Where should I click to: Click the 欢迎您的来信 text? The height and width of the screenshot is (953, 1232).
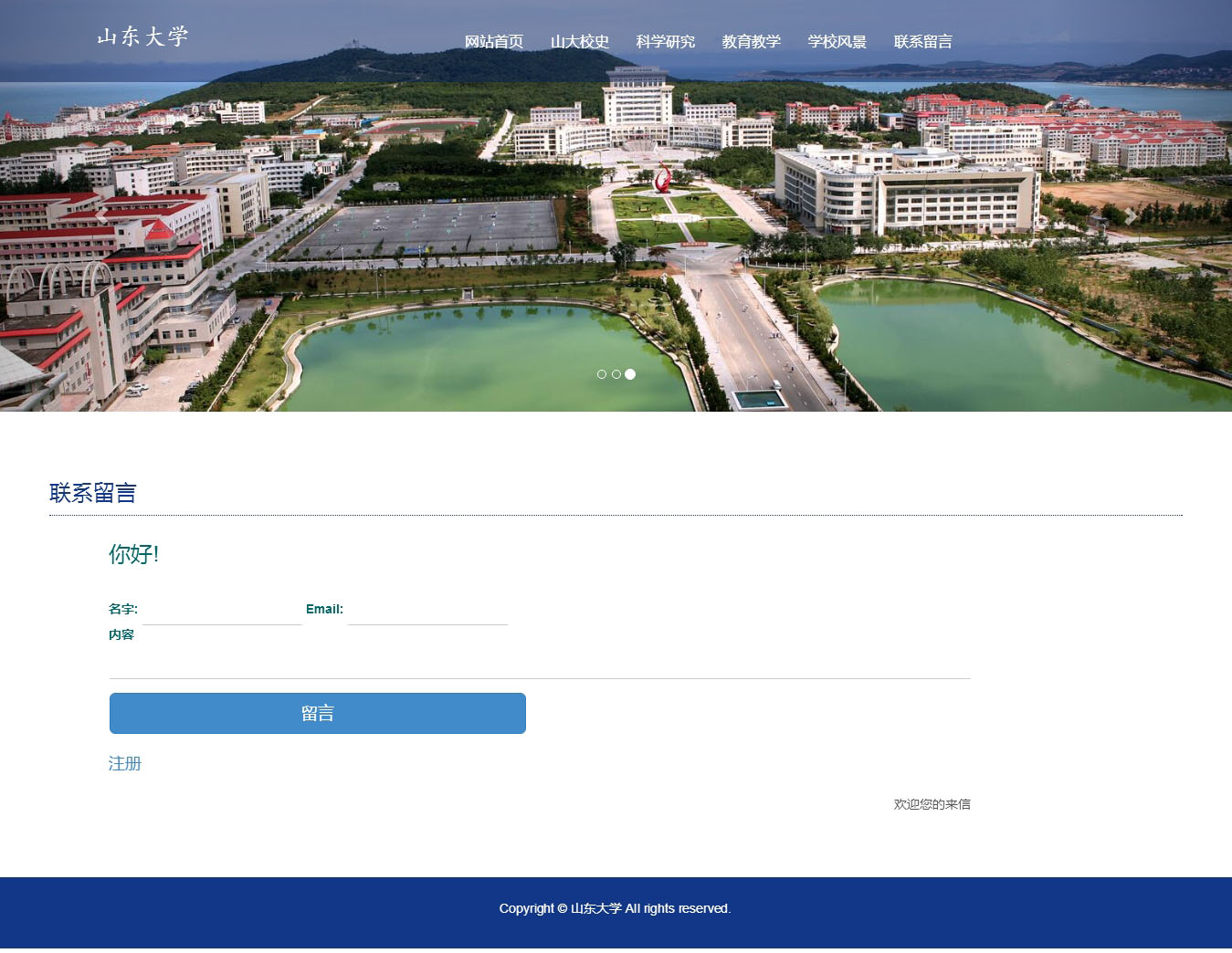[932, 804]
